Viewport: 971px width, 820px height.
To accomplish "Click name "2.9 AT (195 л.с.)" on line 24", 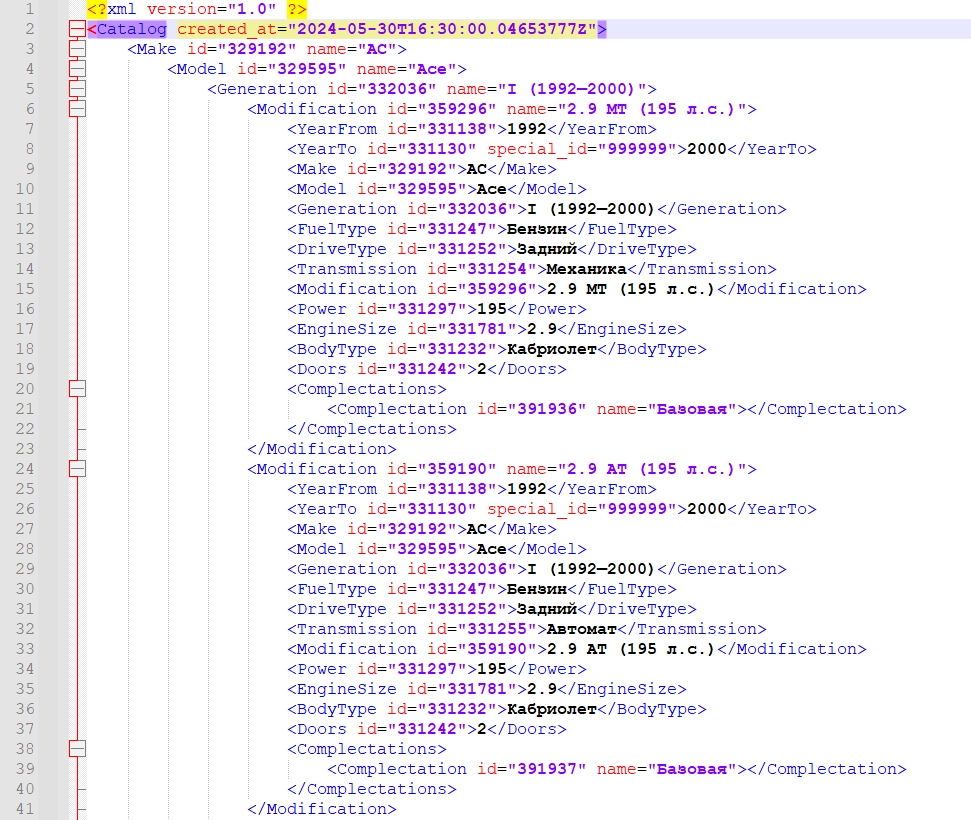I will (651, 469).
